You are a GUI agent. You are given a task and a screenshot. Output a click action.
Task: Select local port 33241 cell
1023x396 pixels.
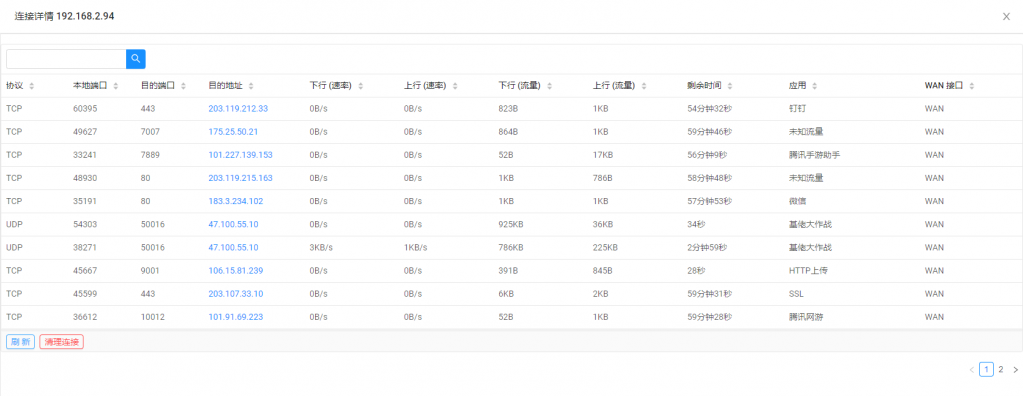click(85, 155)
